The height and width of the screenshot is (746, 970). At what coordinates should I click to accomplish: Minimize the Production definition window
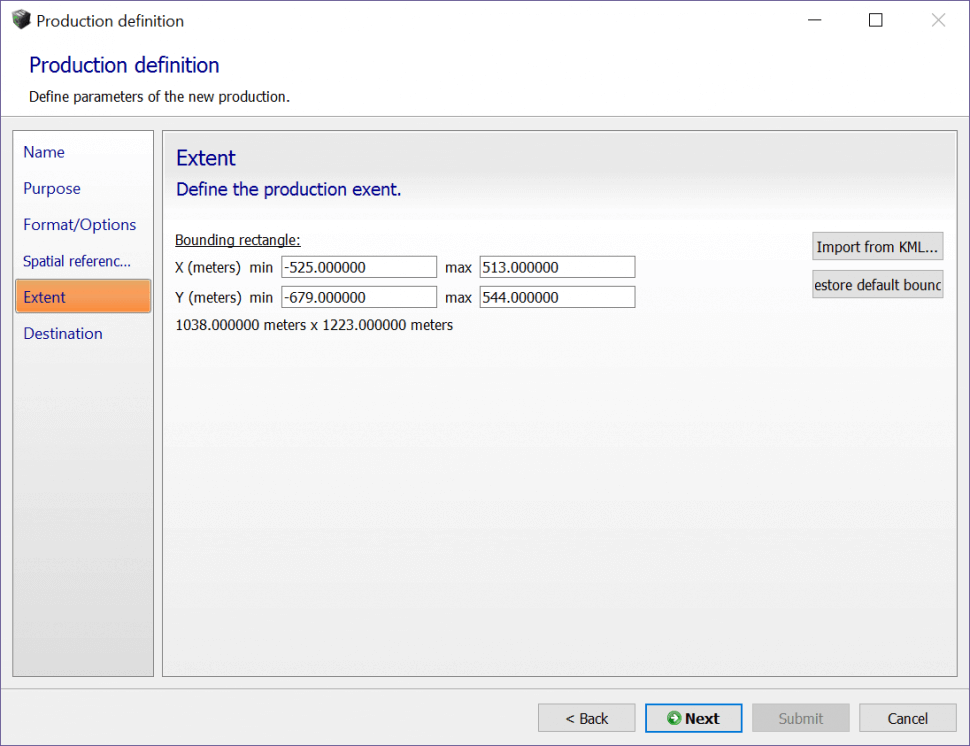pyautogui.click(x=815, y=20)
